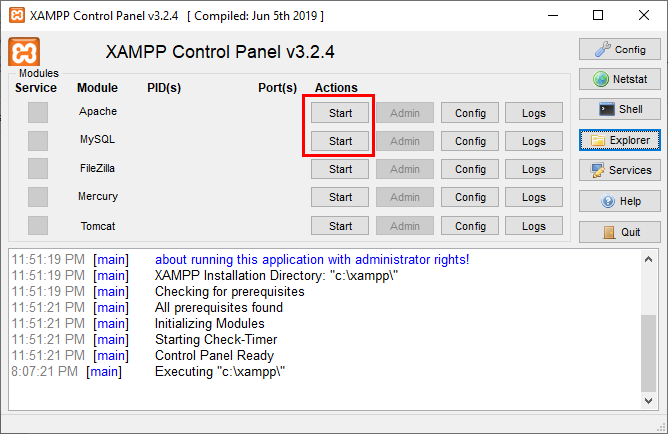Open the FileZilla Config menu

[x=470, y=169]
